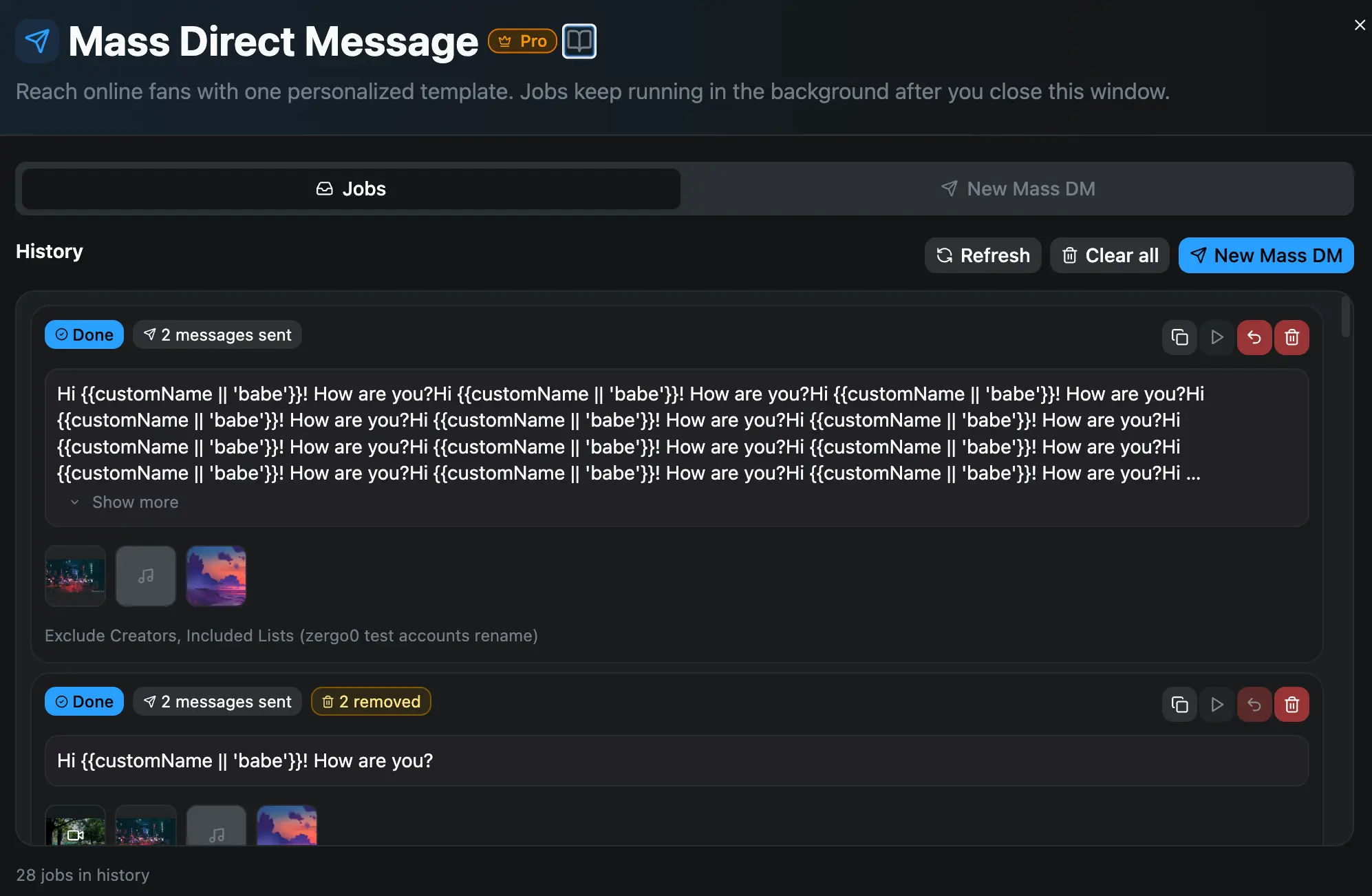Replay the second completed job
The image size is (1372, 896).
(1216, 704)
